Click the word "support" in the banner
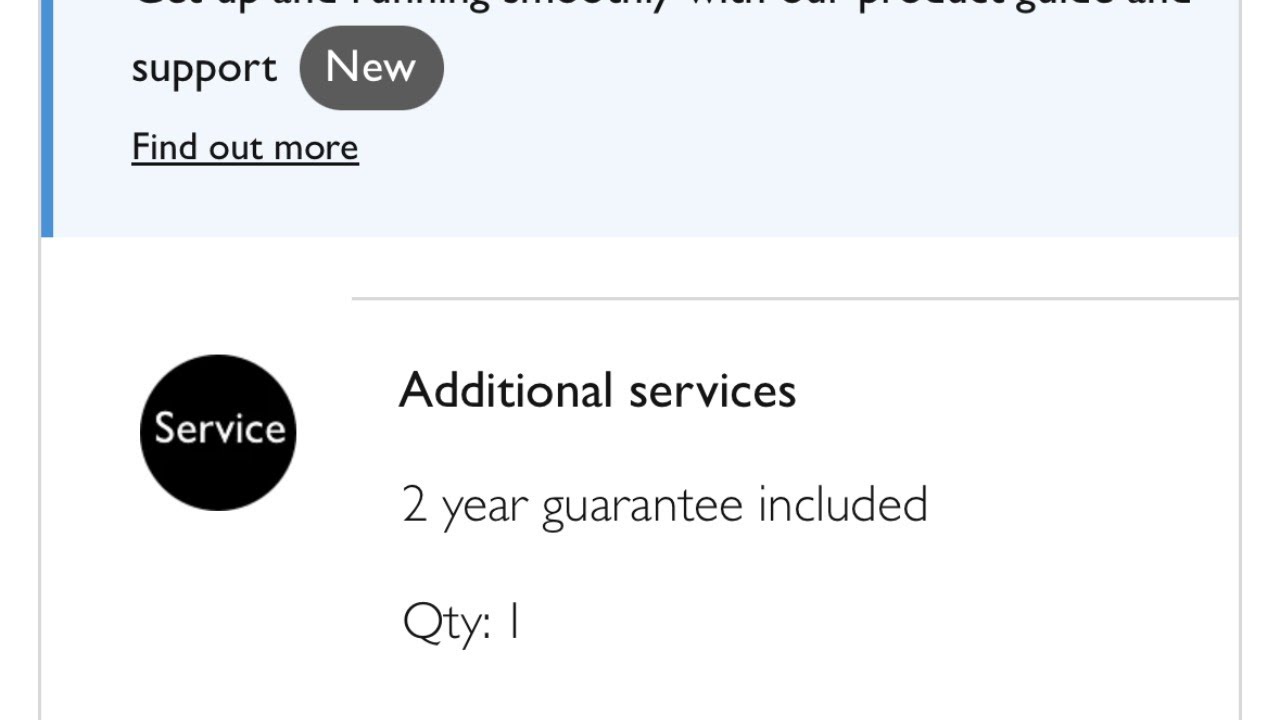1280x720 pixels. (204, 68)
